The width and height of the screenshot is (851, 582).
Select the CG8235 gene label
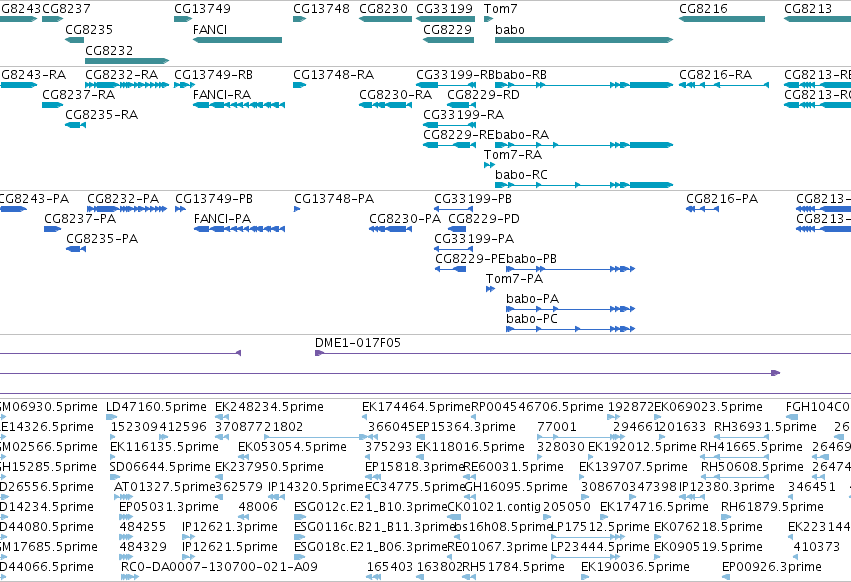point(89,29)
